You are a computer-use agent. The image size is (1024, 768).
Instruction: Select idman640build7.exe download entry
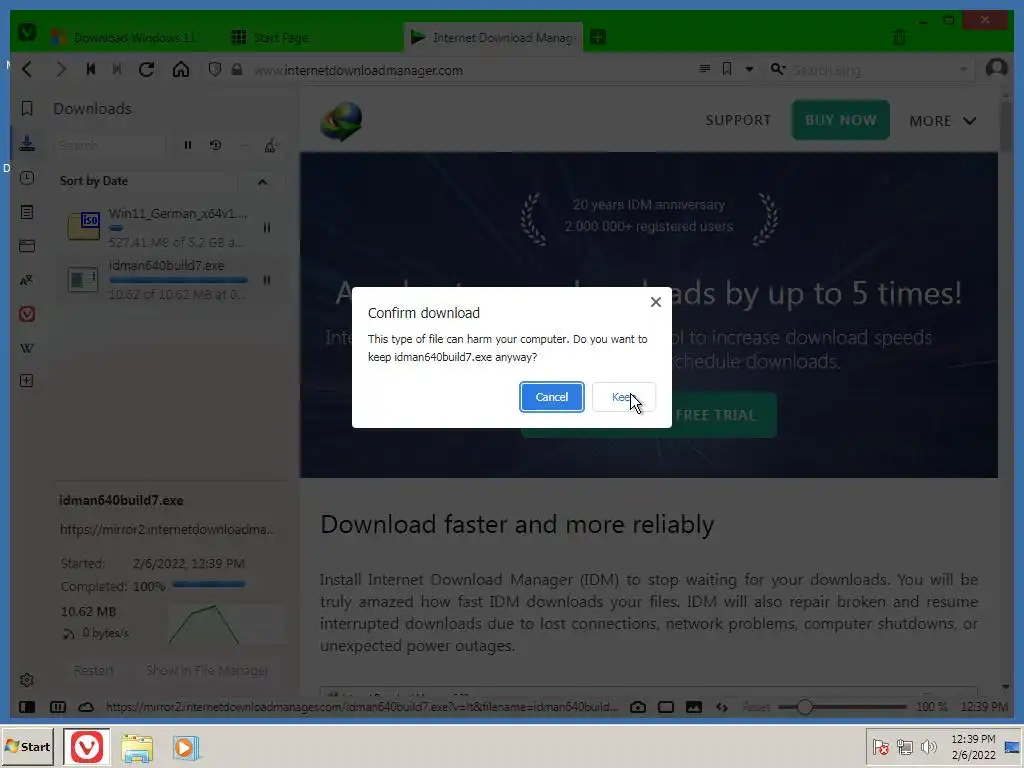(171, 280)
